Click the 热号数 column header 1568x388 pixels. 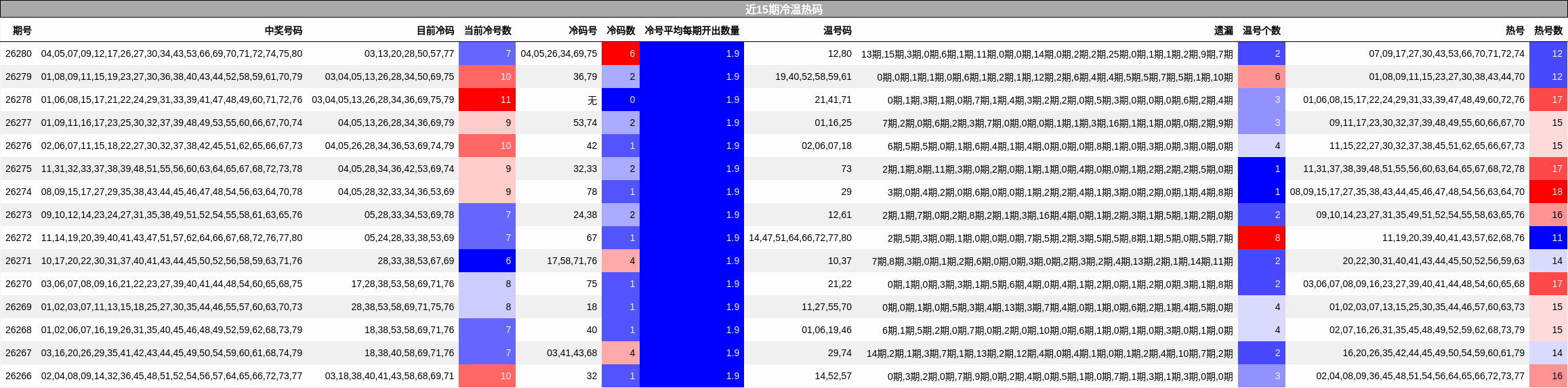1548,30
